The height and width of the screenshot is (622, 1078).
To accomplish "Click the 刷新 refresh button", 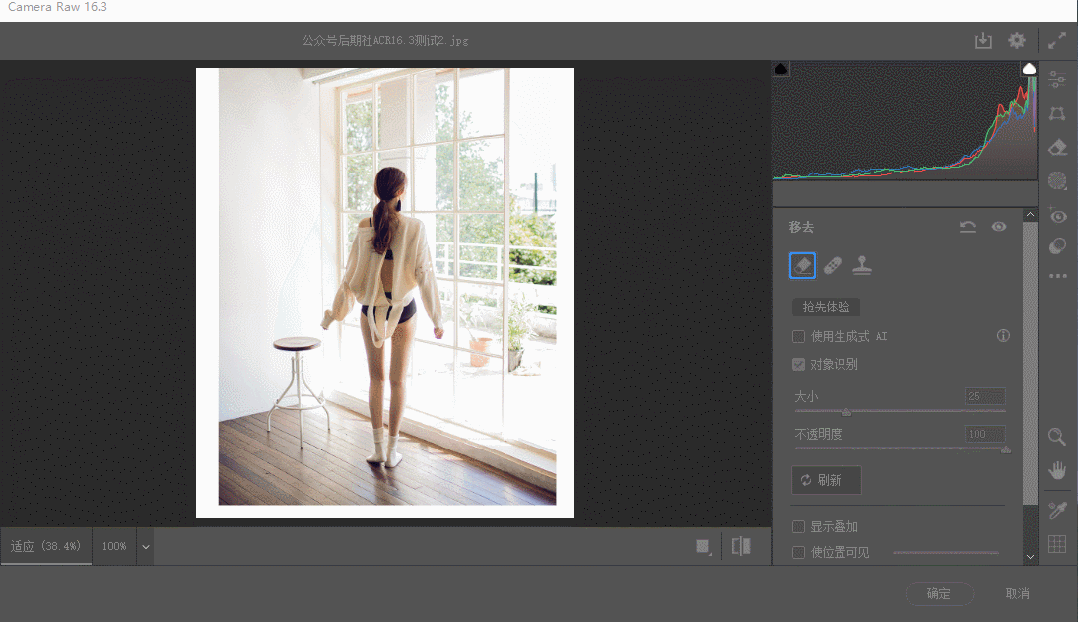I will pyautogui.click(x=826, y=480).
